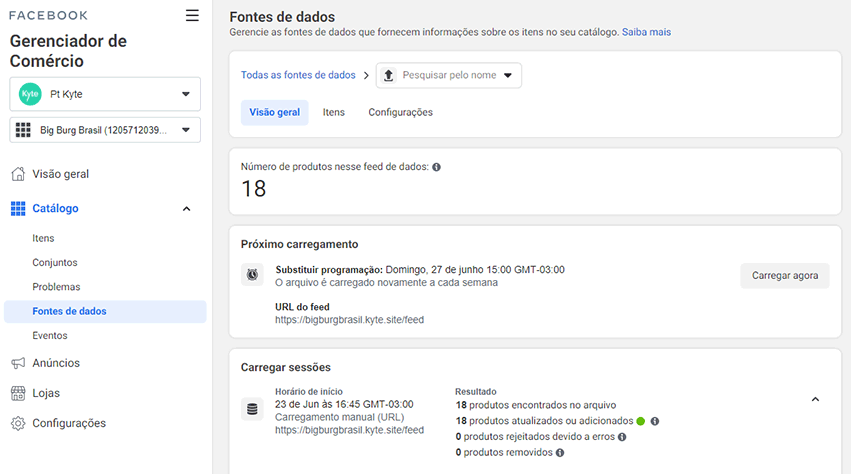Click the Carregar agora button
Image resolution: width=851 pixels, height=474 pixels.
point(785,276)
